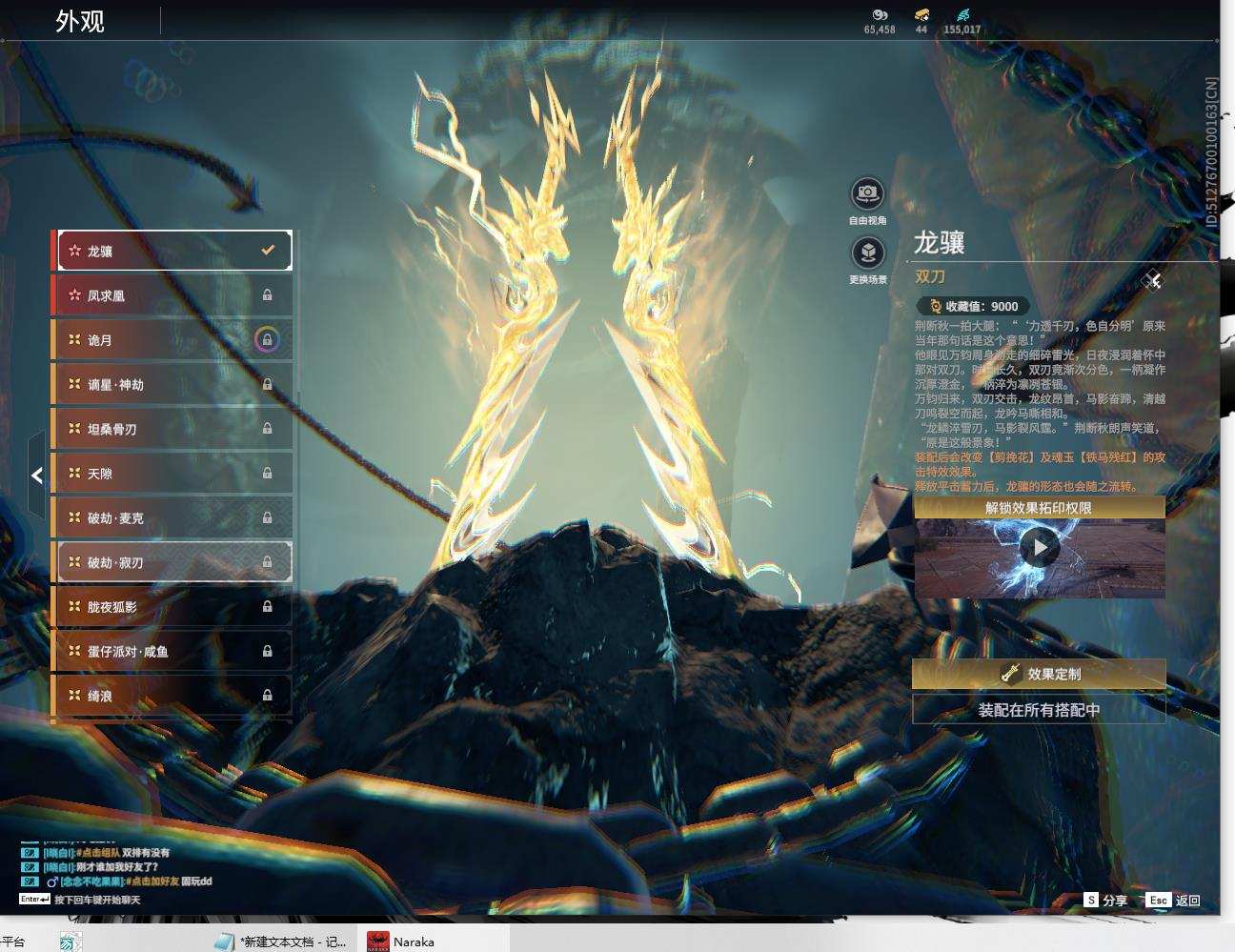Click the lock icon on 坦桑骨刃 row

click(268, 429)
